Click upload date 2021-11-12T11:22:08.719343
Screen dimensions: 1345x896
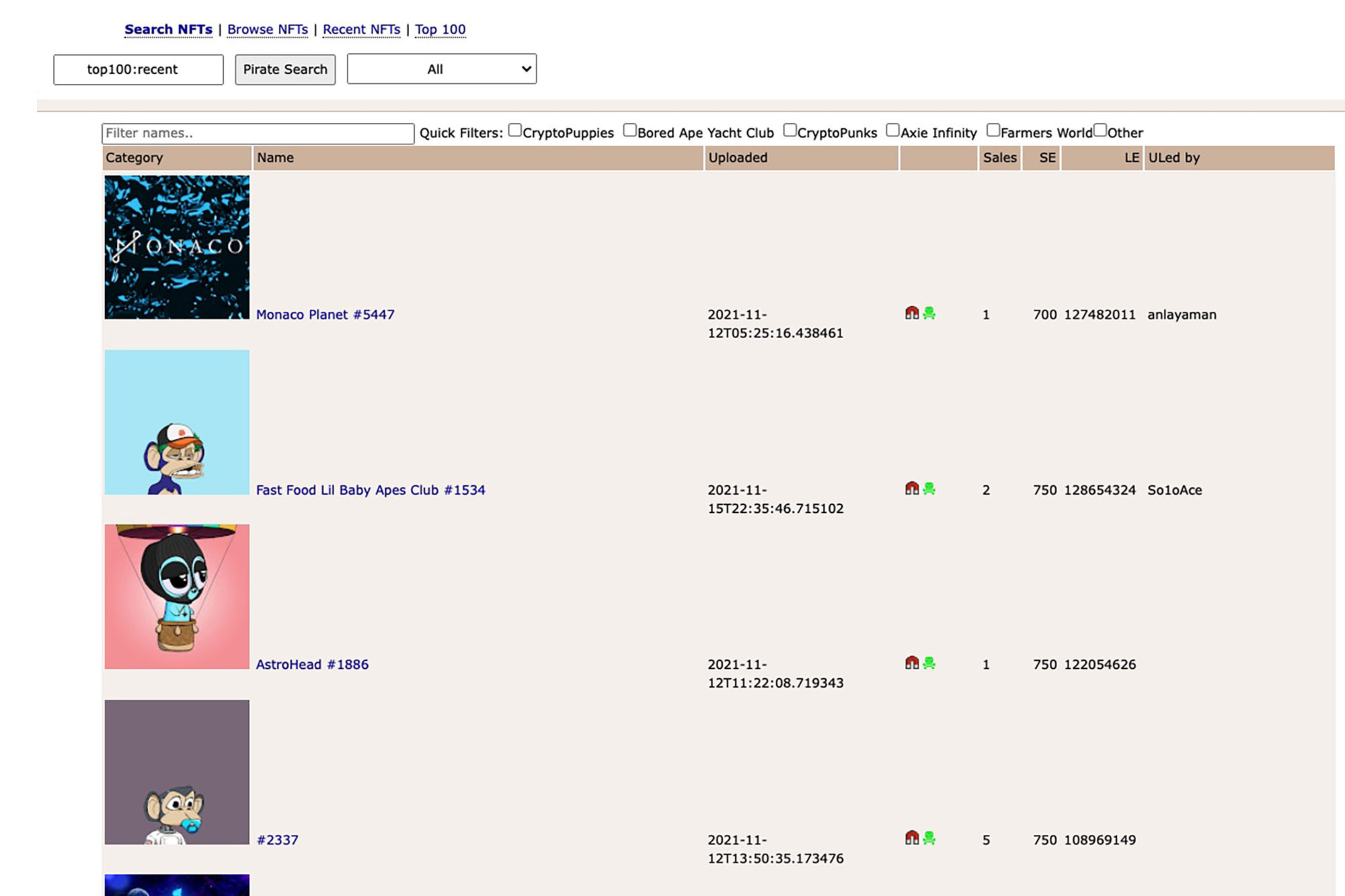coord(775,674)
